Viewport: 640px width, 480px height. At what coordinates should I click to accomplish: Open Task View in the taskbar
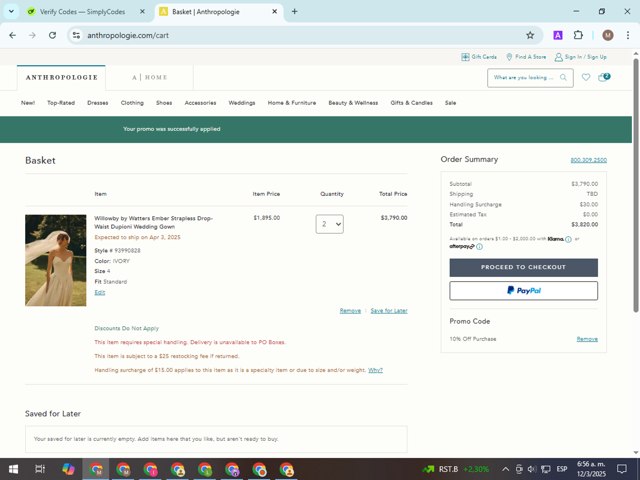click(40, 469)
